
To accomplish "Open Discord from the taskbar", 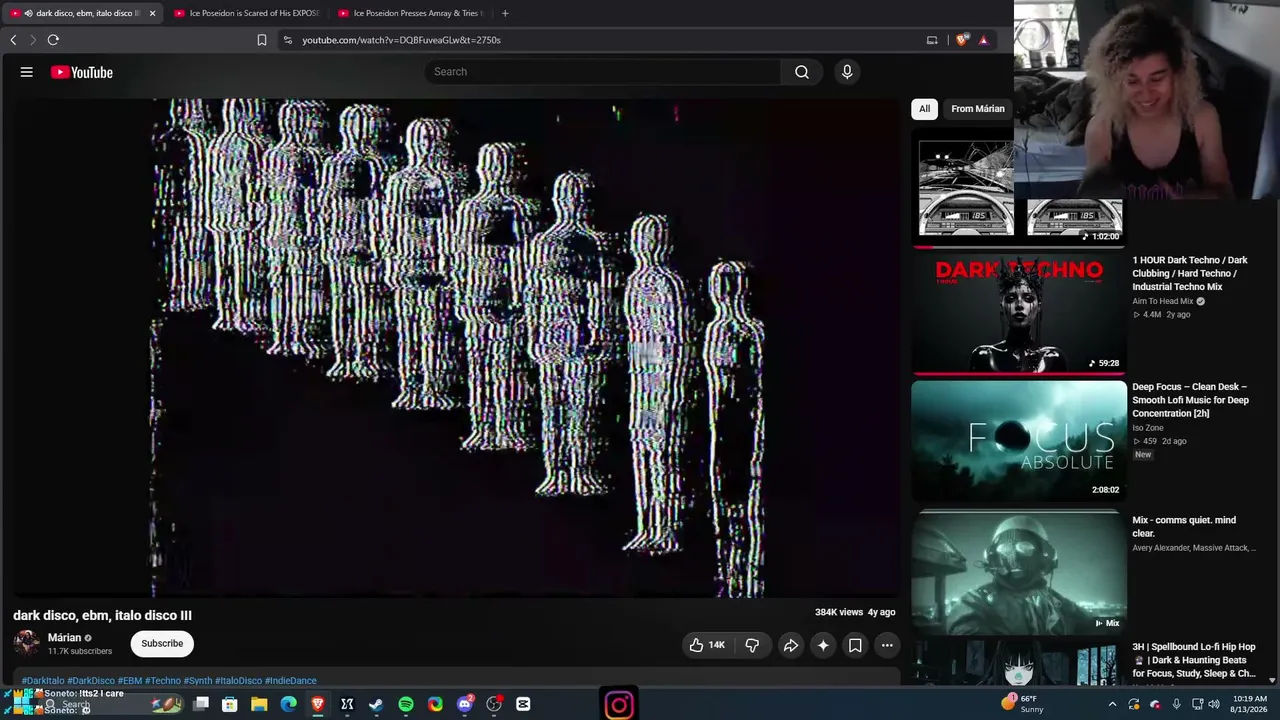I will [465, 704].
